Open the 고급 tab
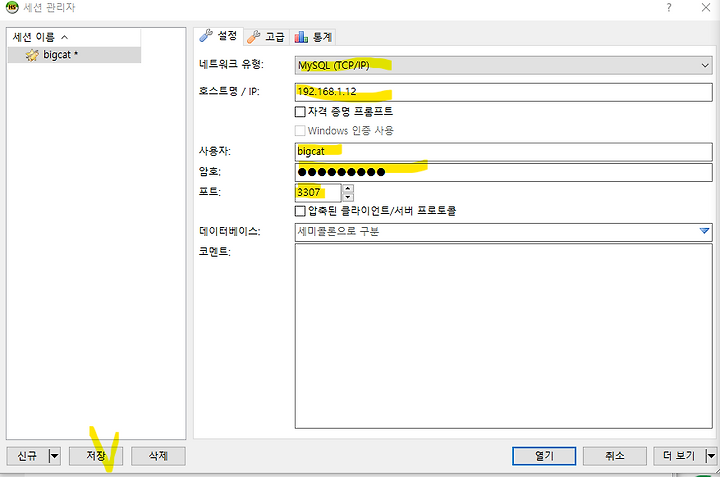 coord(266,37)
